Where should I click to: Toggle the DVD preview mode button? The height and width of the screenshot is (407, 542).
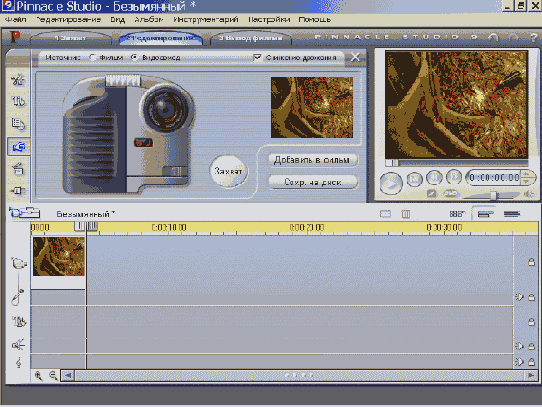[450, 194]
